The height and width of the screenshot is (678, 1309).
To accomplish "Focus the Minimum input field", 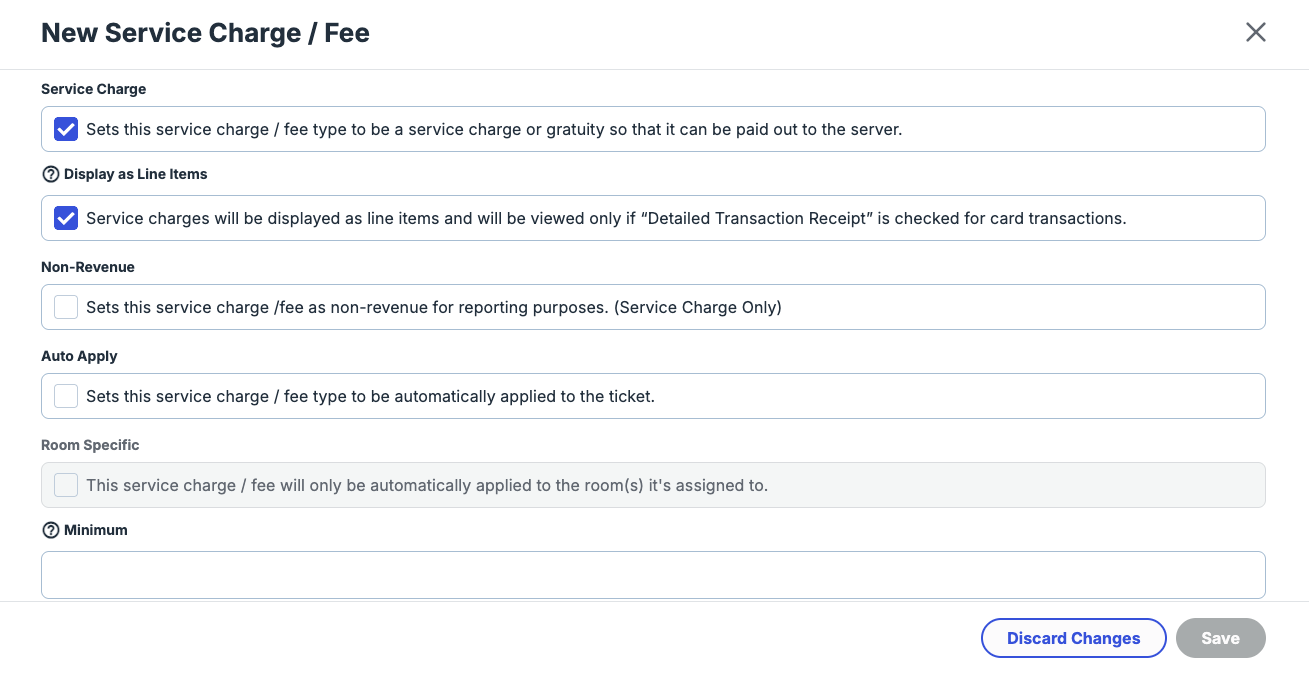I will click(x=653, y=574).
